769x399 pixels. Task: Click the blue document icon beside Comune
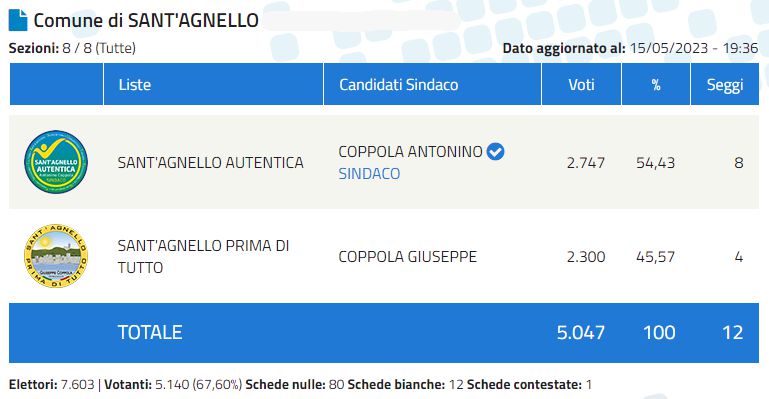click(18, 20)
